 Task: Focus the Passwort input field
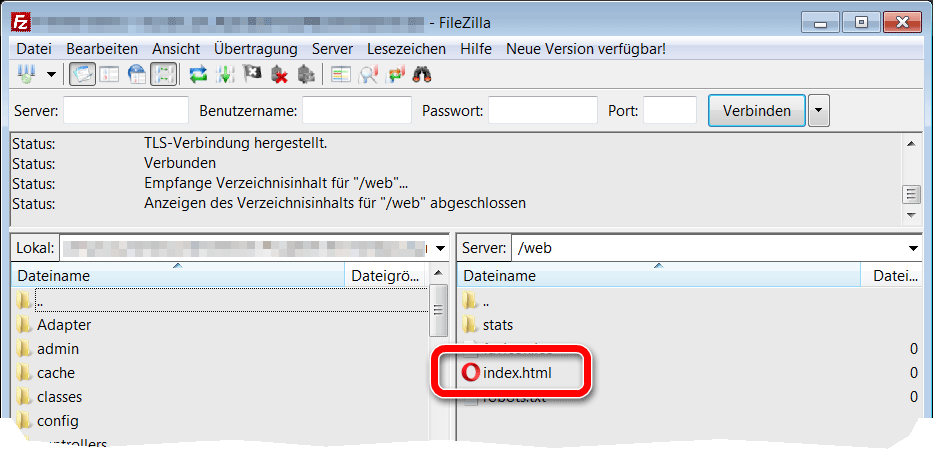click(543, 110)
